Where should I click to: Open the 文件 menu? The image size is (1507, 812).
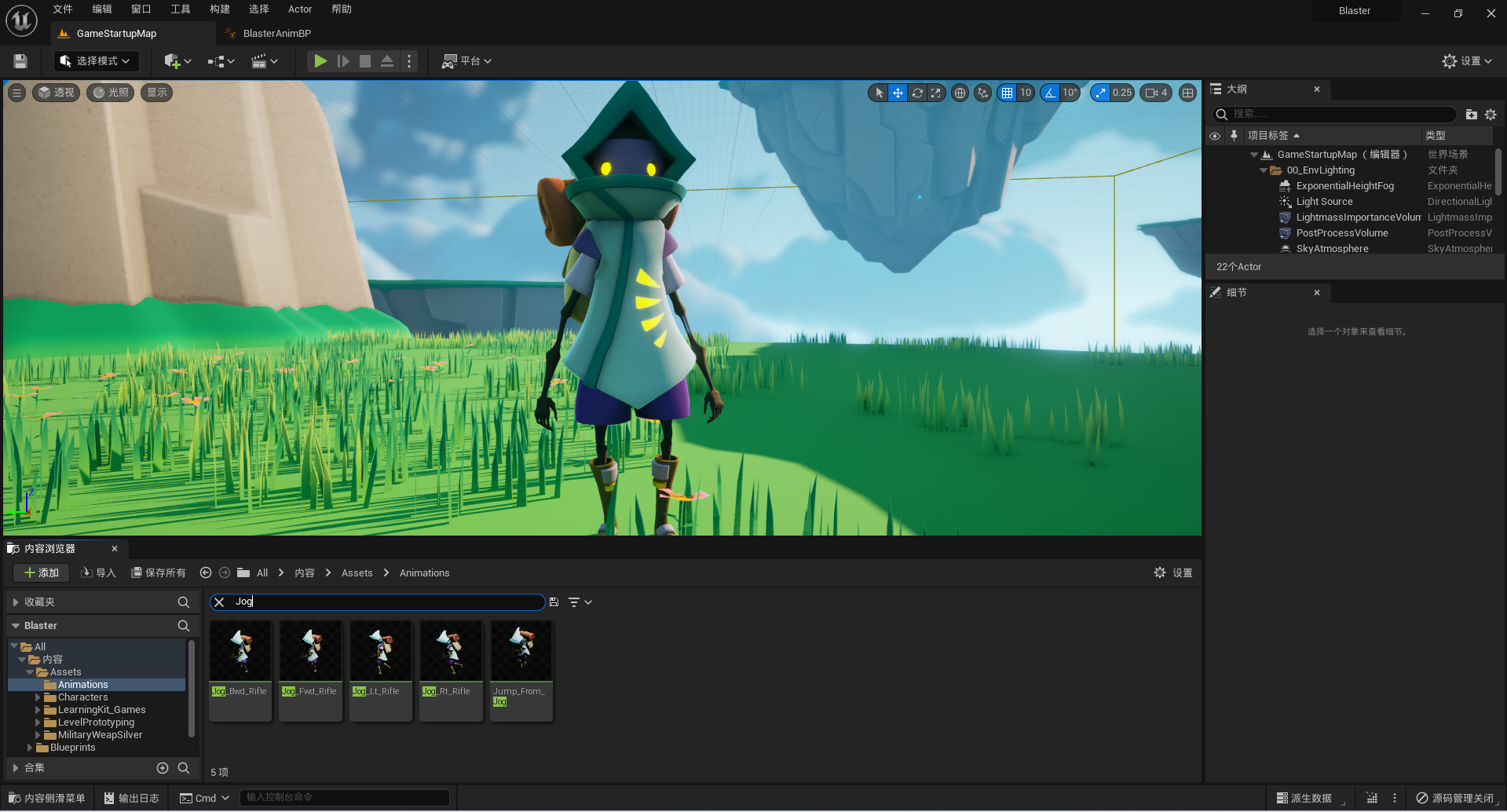pos(63,9)
